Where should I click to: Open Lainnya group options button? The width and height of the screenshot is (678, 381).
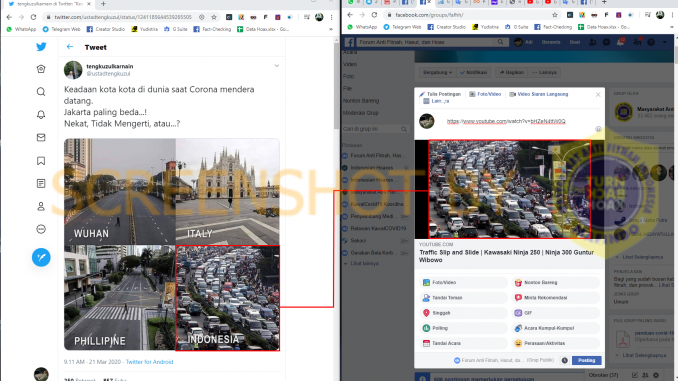544,73
